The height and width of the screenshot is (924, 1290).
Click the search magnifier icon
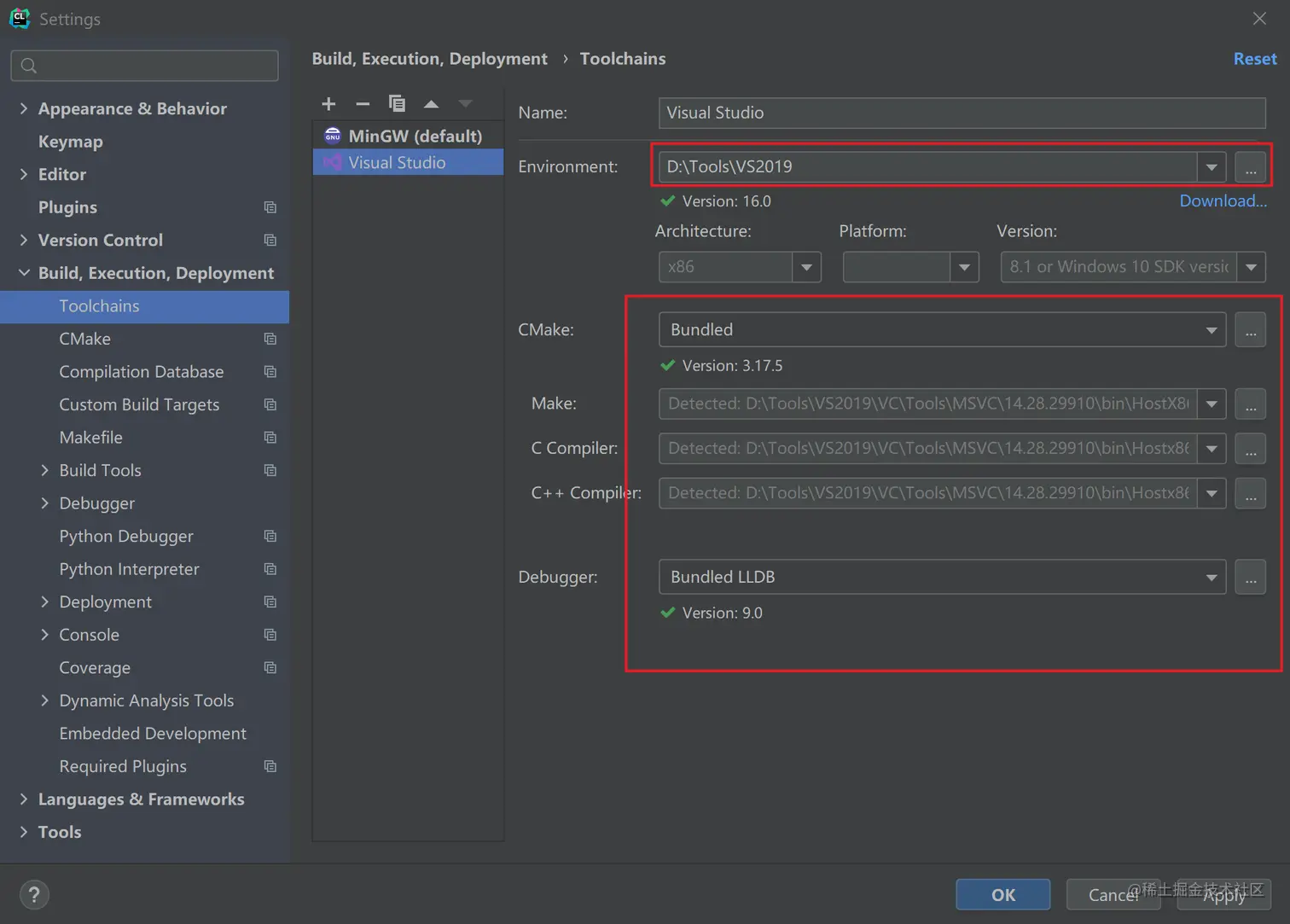click(x=28, y=66)
